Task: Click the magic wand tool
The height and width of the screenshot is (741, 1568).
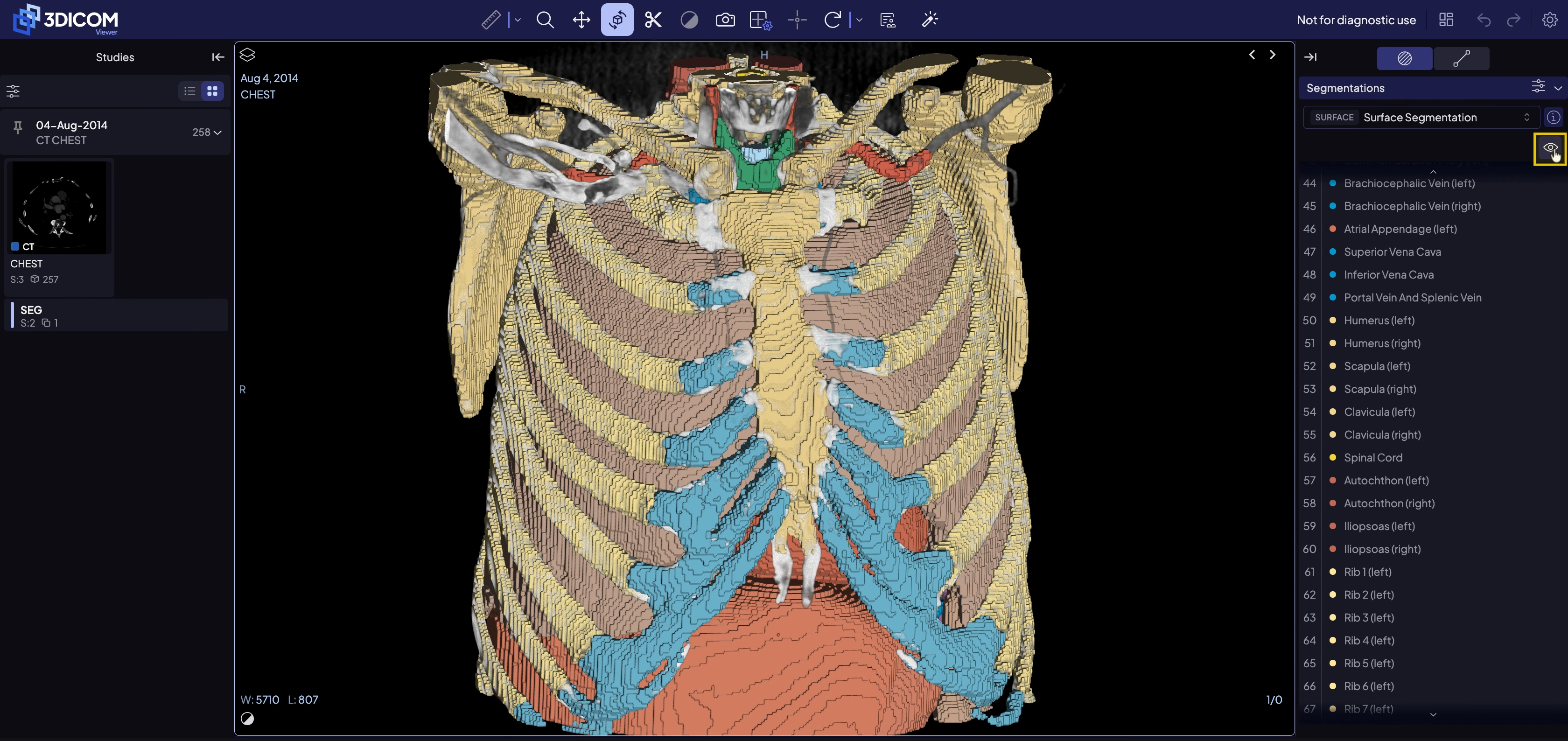Action: click(930, 20)
